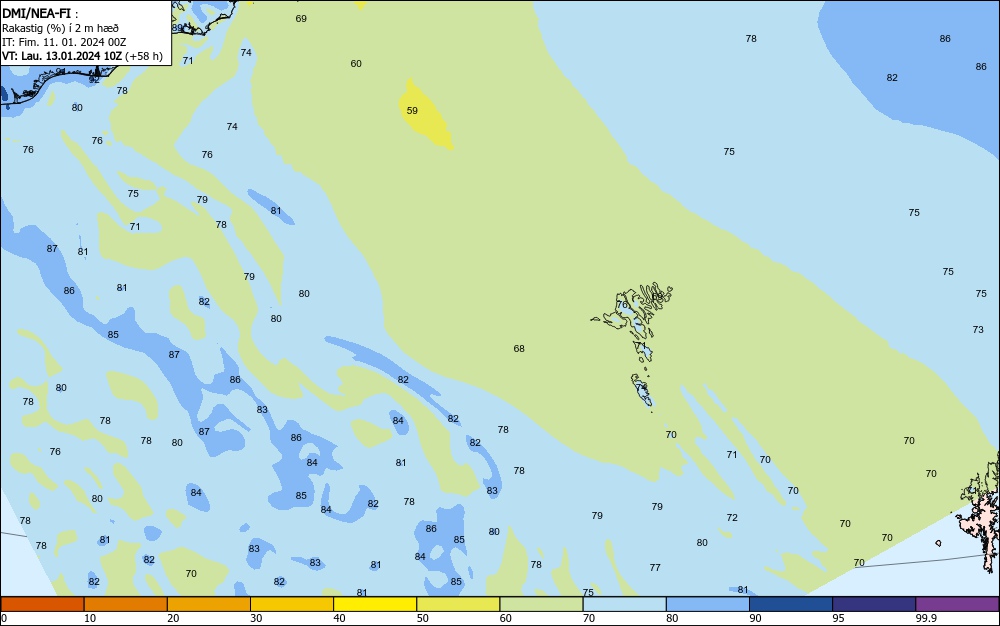Click the 73 humidity value on the map
Viewport: 1000px width, 626px height.
point(978,330)
